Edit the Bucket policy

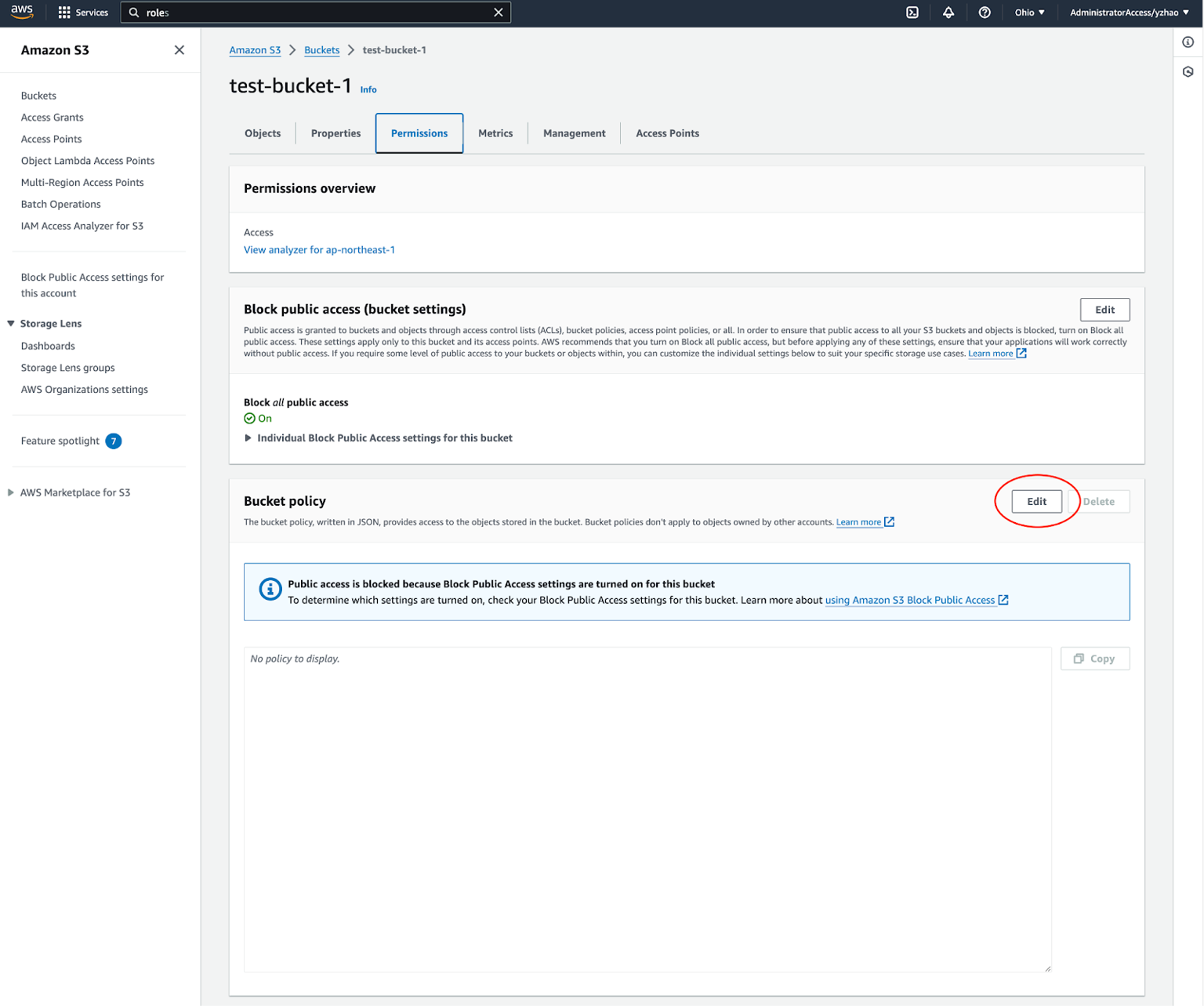[x=1036, y=502]
